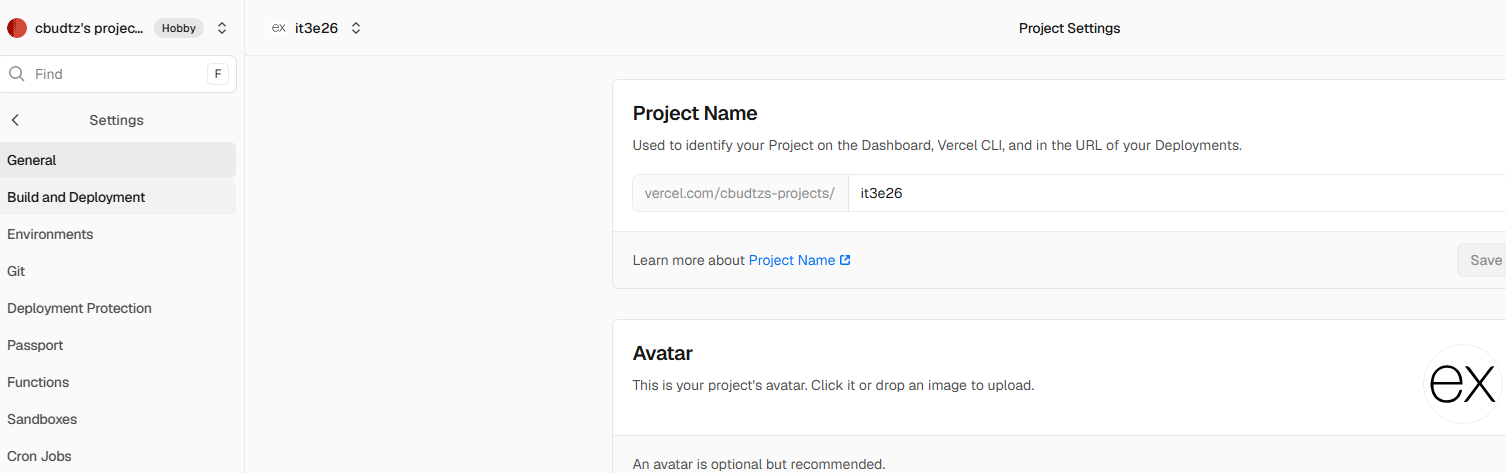This screenshot has height=473, width=1506.
Task: Open the team switcher chevrons
Action: click(222, 28)
